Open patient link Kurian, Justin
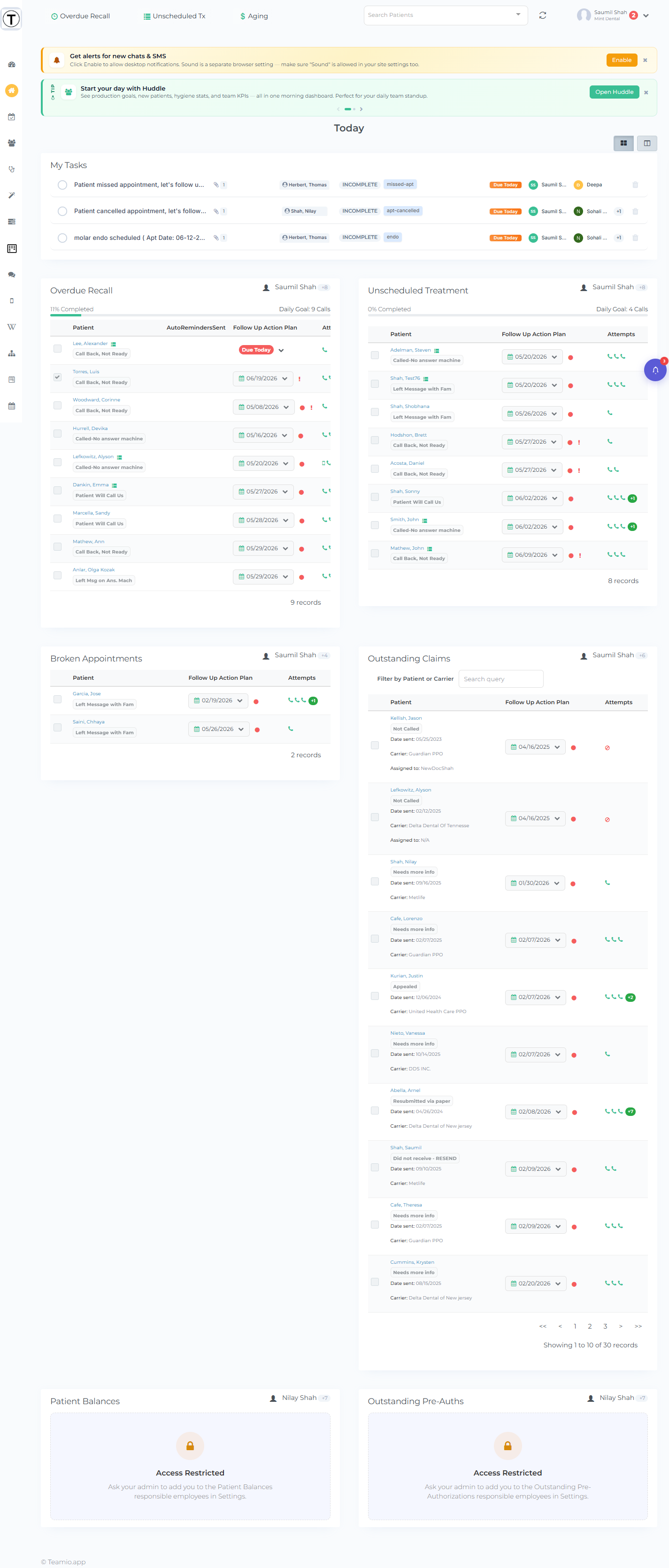669x1568 pixels. point(407,976)
